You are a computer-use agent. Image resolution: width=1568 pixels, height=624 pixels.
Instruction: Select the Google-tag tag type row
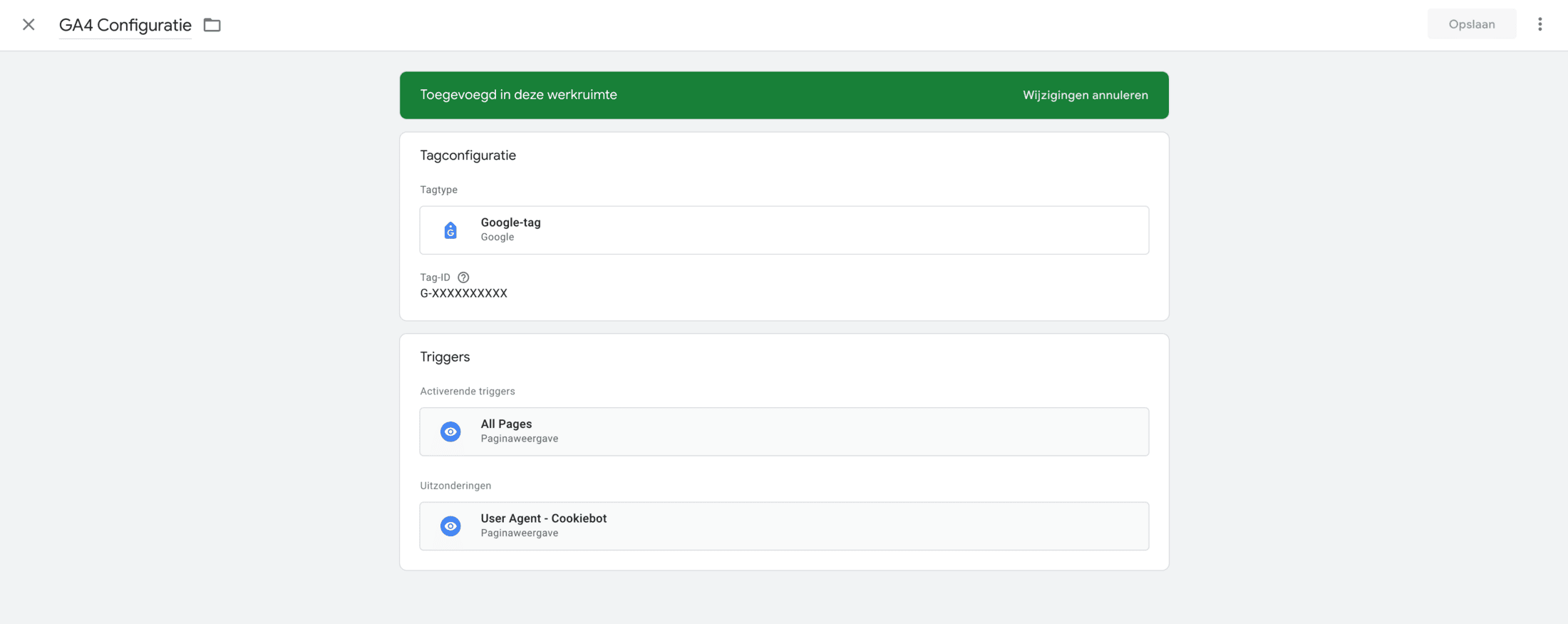point(784,230)
